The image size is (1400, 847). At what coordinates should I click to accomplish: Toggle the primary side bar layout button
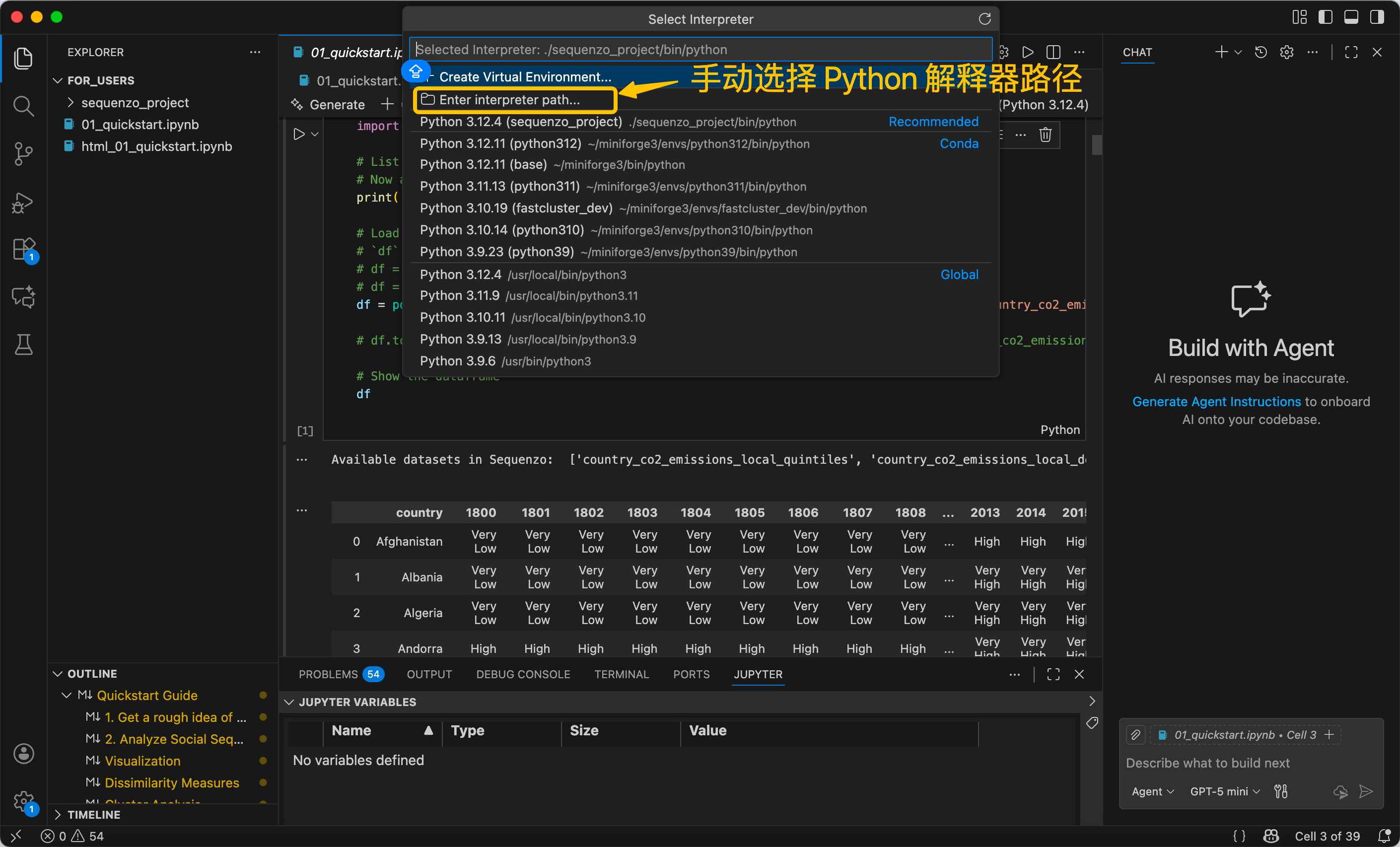tap(1325, 17)
